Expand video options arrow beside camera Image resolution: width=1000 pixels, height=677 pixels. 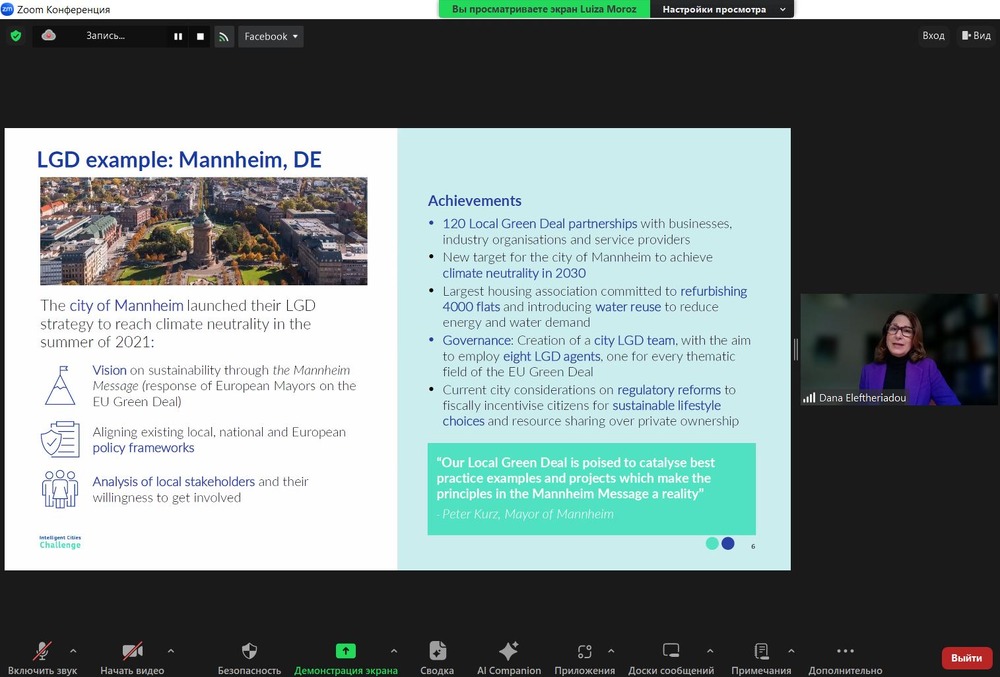click(x=170, y=650)
